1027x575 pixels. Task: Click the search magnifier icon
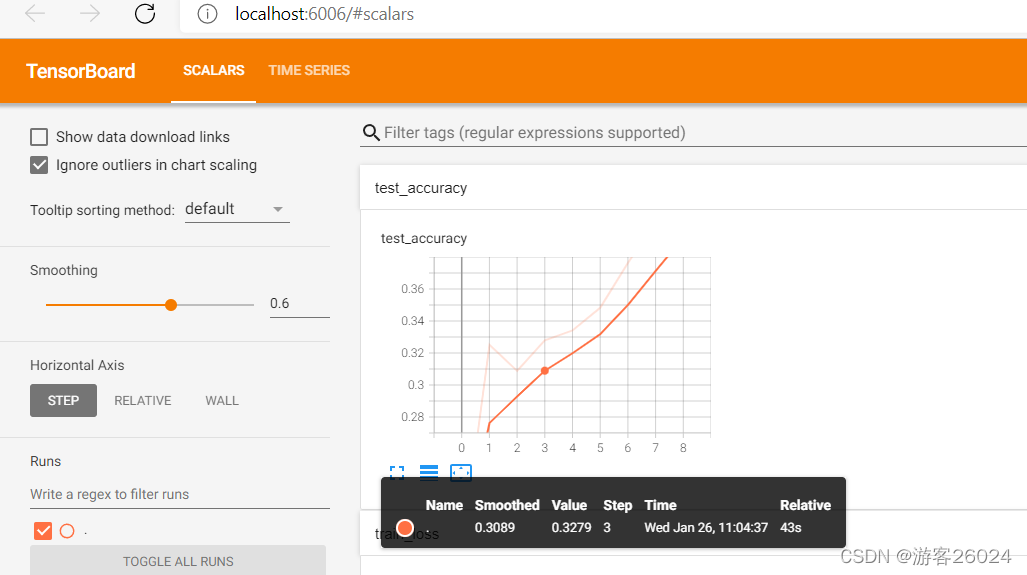pos(371,133)
